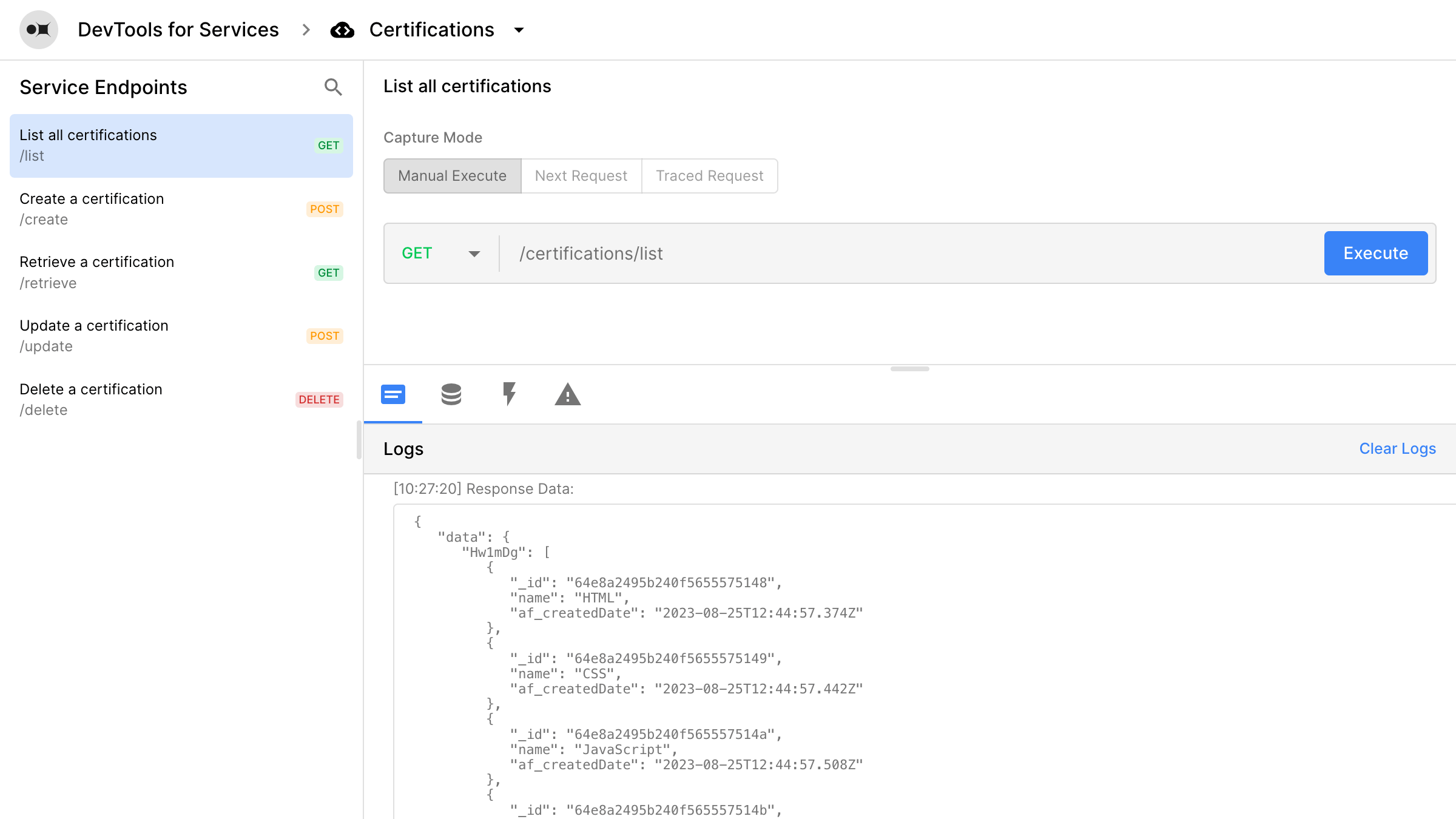Select the Retrieve a certification endpoint
This screenshot has height=819, width=1456.
[x=181, y=272]
